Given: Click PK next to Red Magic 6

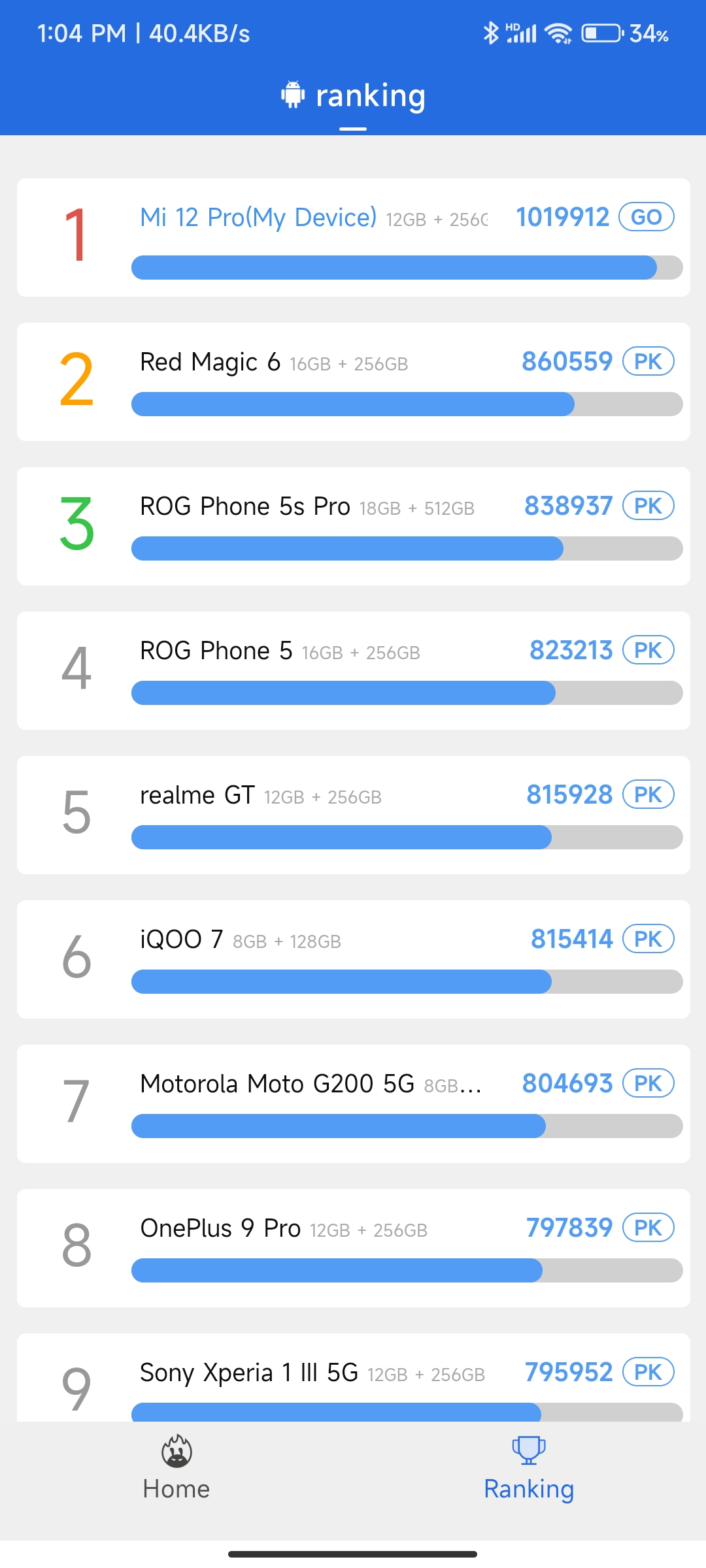Looking at the screenshot, I should 648,361.
